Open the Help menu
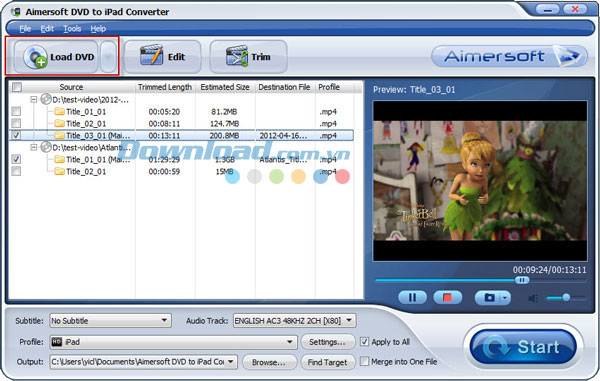The image size is (600, 381). [x=98, y=29]
